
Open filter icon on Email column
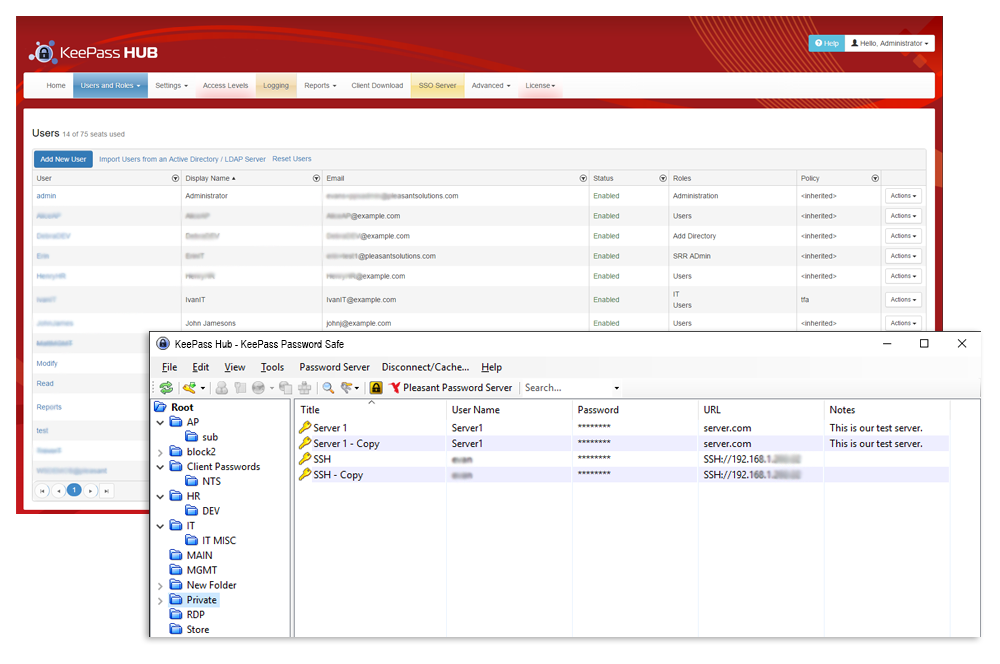coord(583,179)
